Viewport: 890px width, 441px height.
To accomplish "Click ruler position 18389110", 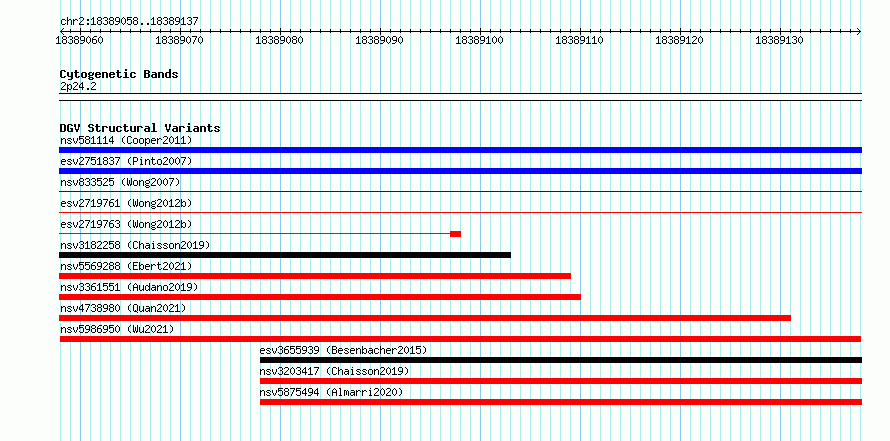I will pyautogui.click(x=580, y=40).
